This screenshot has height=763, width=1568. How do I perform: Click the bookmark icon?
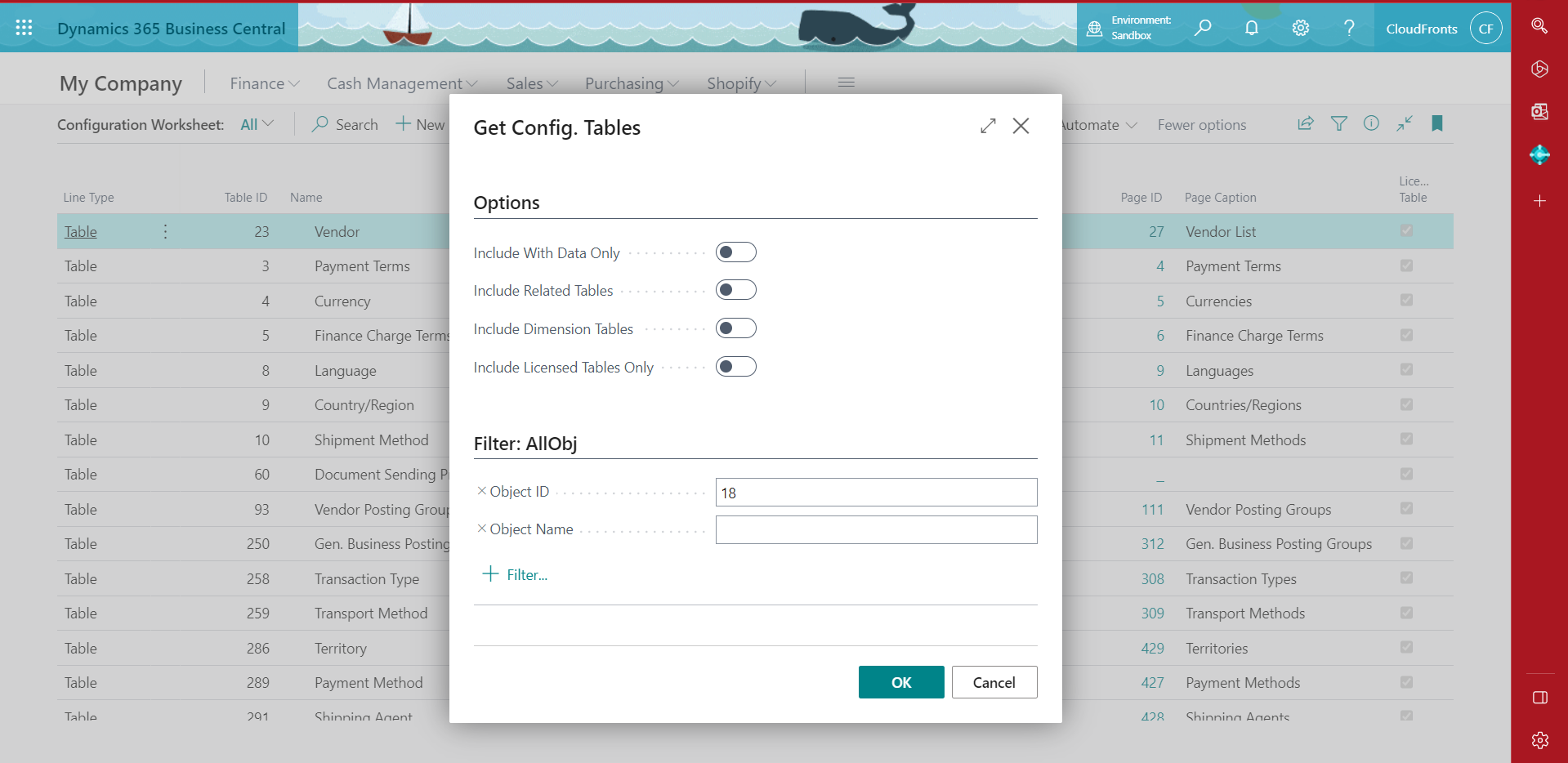1436,124
